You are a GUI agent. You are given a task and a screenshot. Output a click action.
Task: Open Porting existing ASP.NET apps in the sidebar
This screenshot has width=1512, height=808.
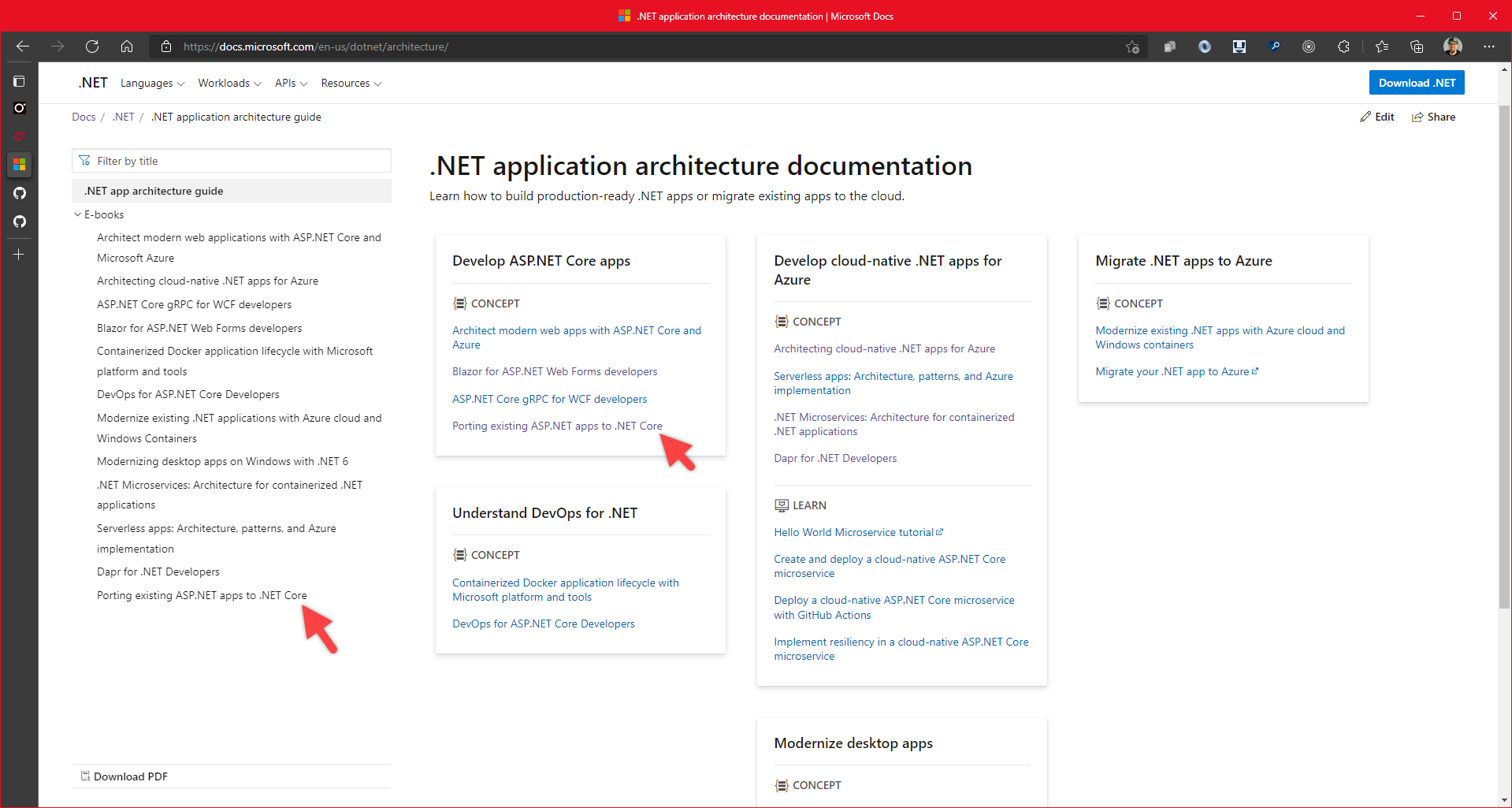click(x=202, y=595)
